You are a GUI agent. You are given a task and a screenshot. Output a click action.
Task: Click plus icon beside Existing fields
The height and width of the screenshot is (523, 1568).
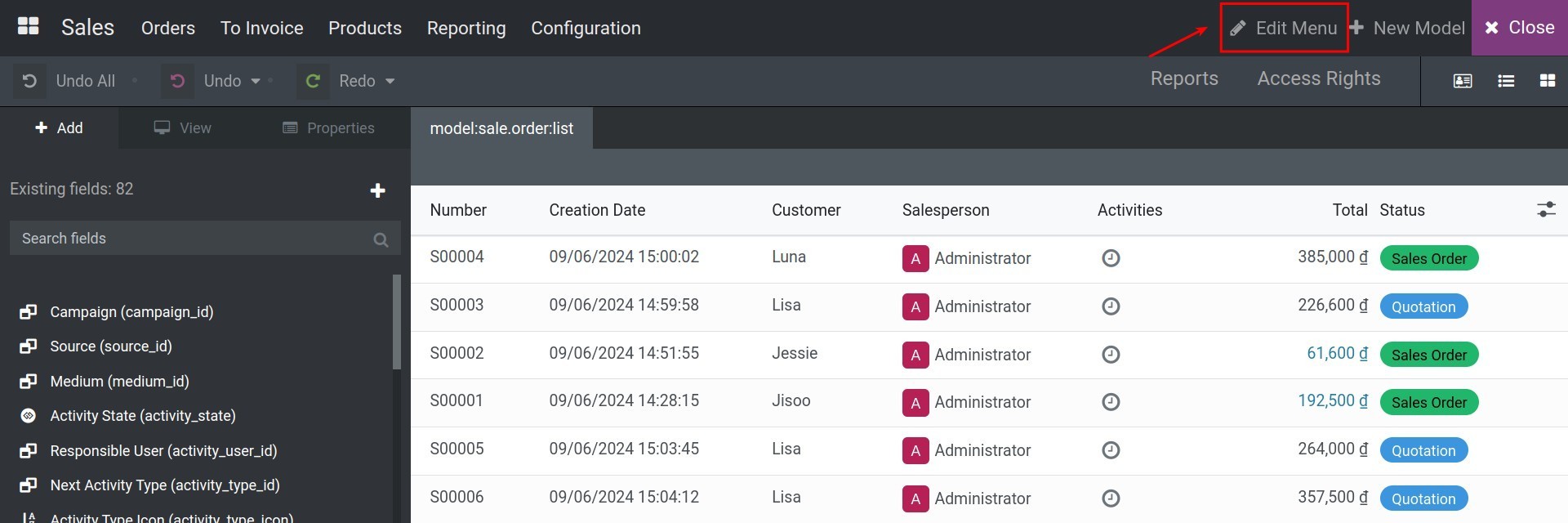pyautogui.click(x=377, y=190)
